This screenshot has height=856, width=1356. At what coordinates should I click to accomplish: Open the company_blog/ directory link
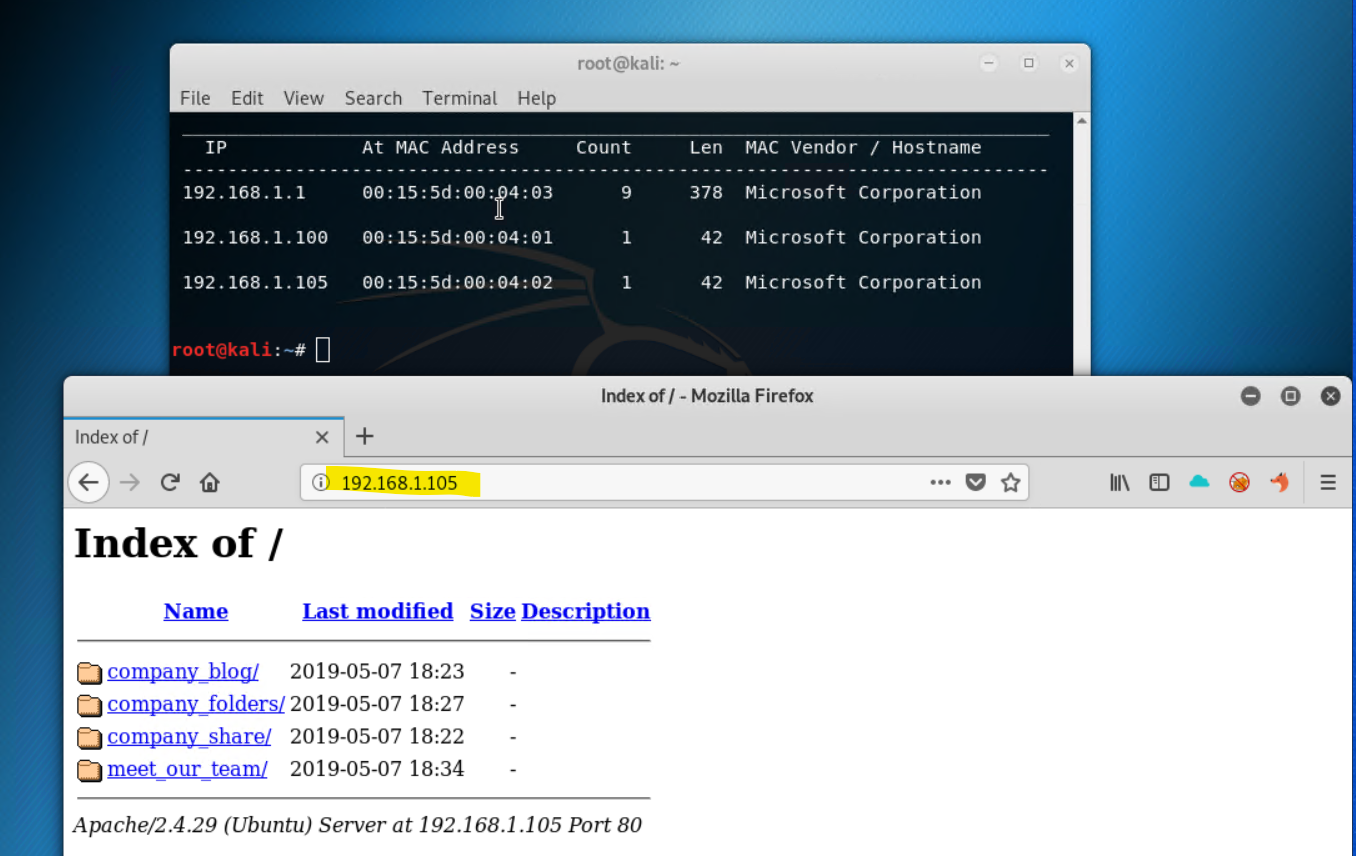click(183, 671)
